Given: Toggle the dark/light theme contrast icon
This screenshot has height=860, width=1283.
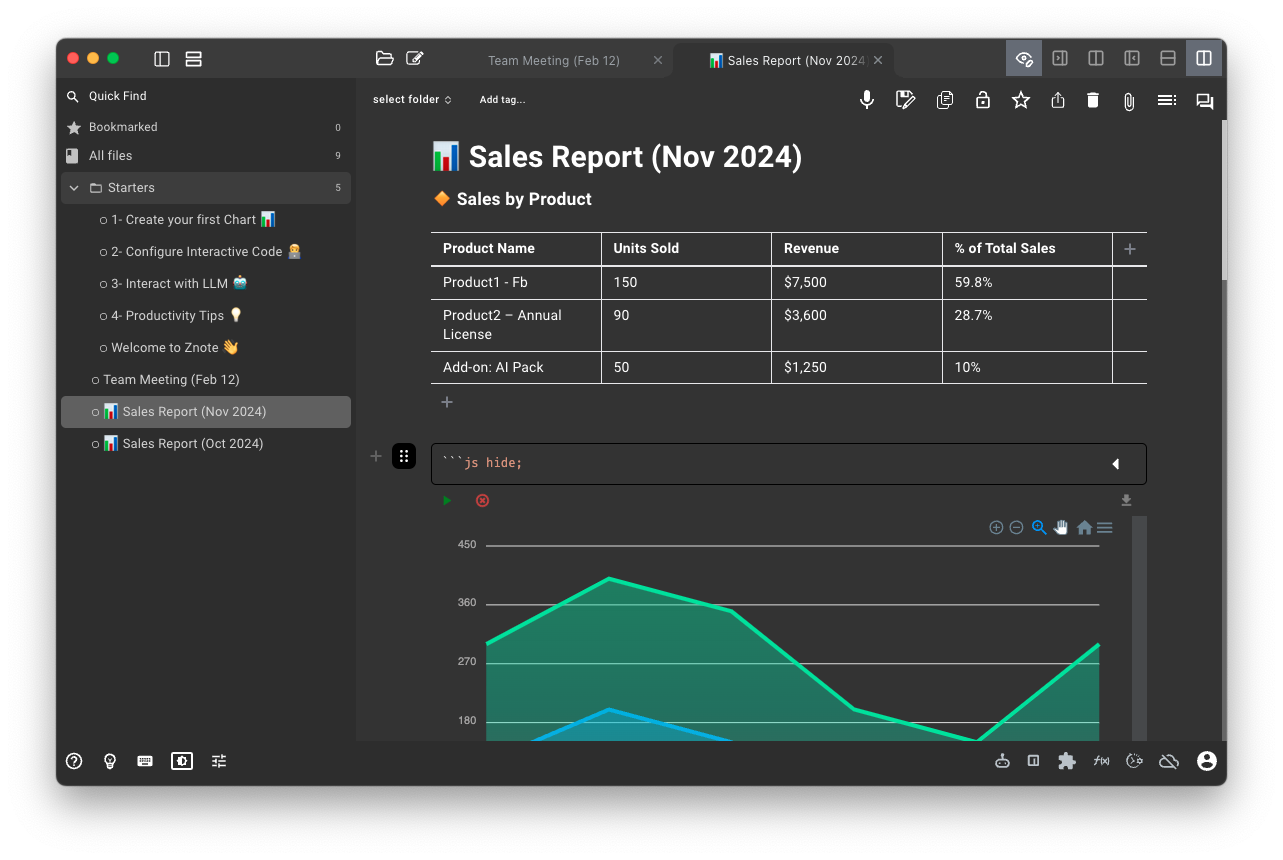Looking at the screenshot, I should click(x=182, y=761).
